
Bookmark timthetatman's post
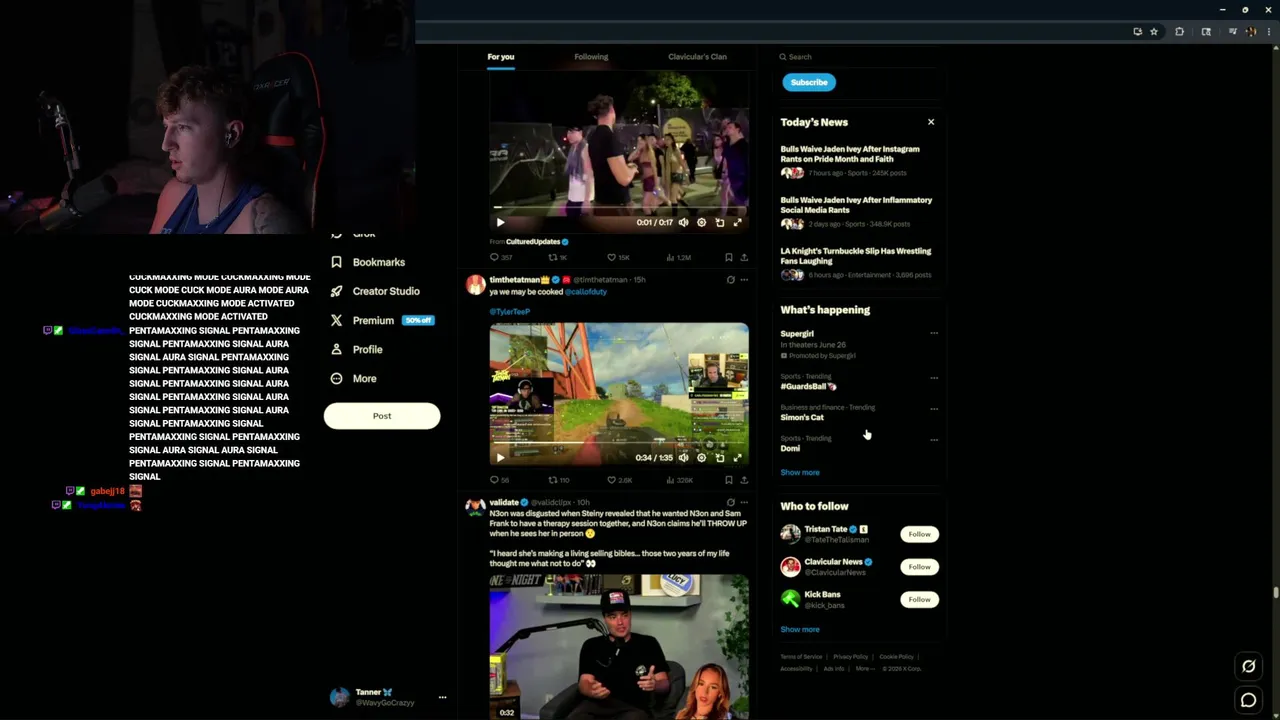coord(728,480)
